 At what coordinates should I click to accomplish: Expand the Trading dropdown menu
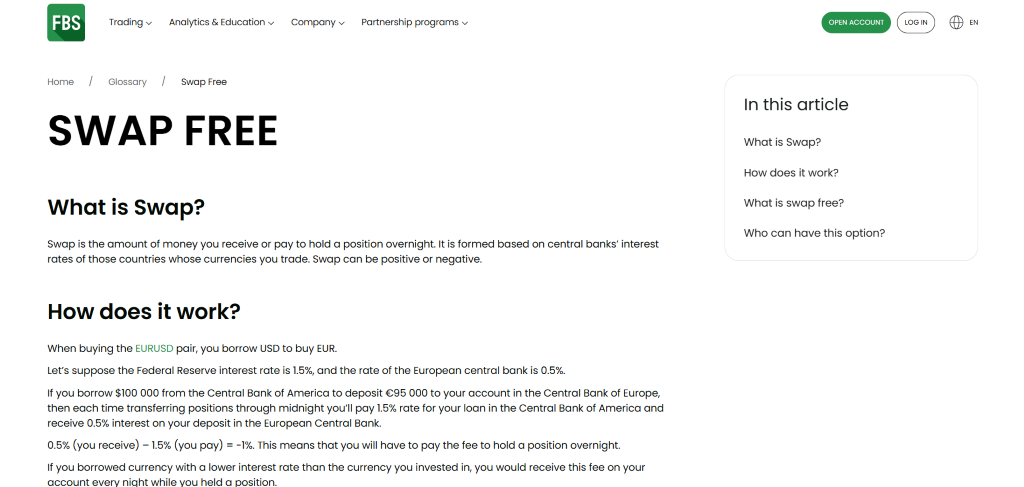coord(130,22)
